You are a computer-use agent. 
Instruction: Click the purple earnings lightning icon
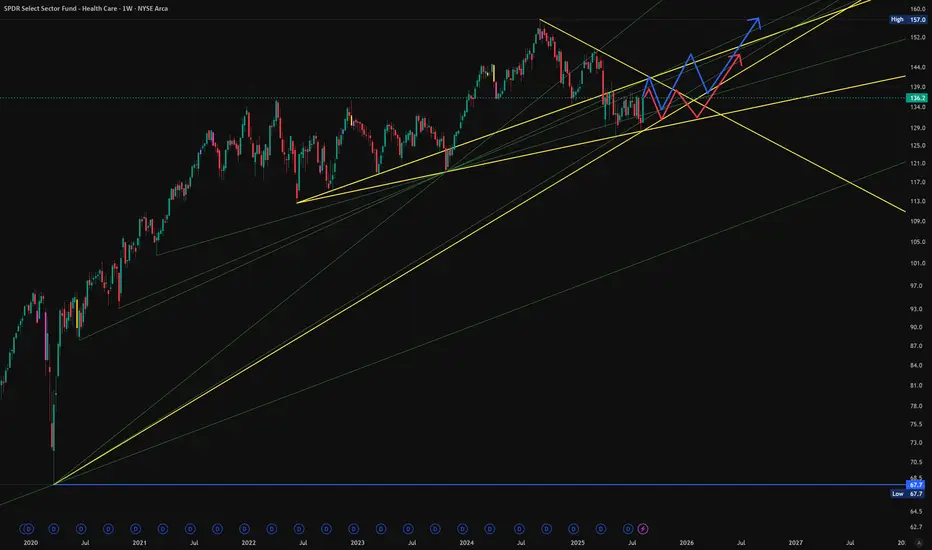[x=643, y=529]
